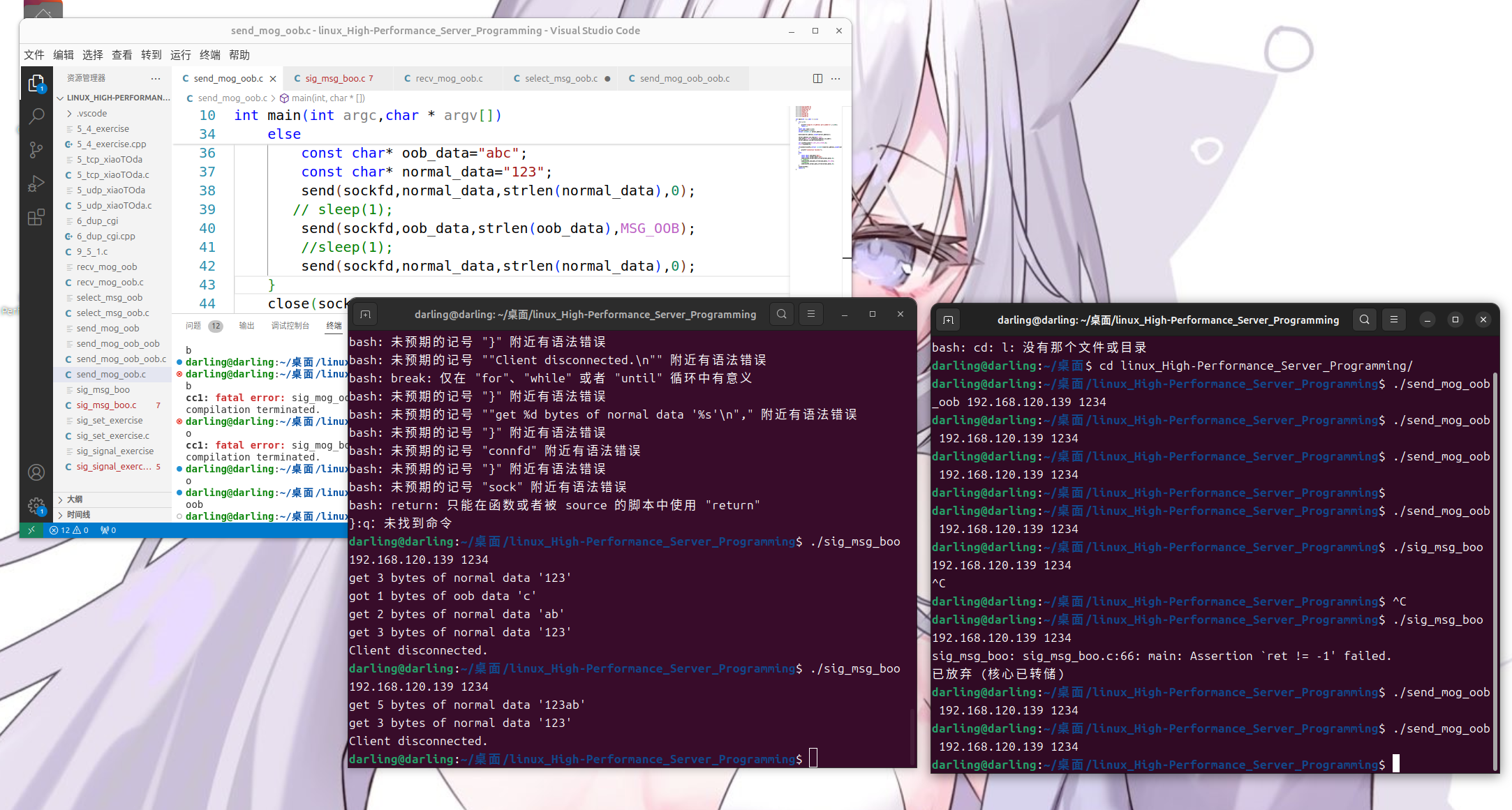Open the 输出 output panel tab

pos(246,326)
